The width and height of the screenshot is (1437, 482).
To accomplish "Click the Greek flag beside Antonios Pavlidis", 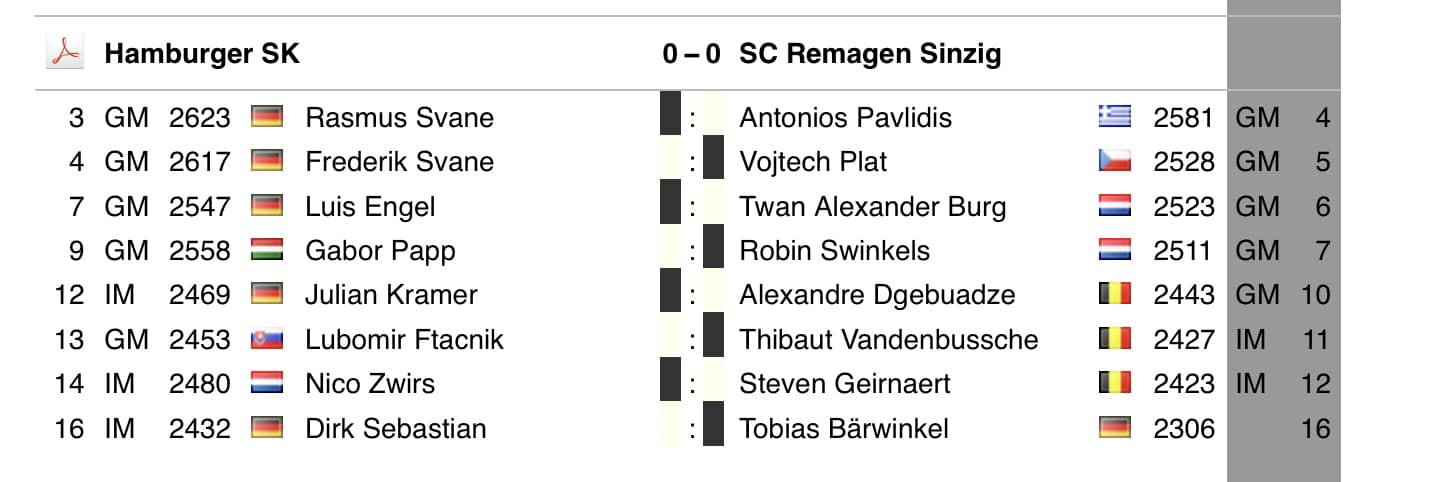I will (1114, 118).
